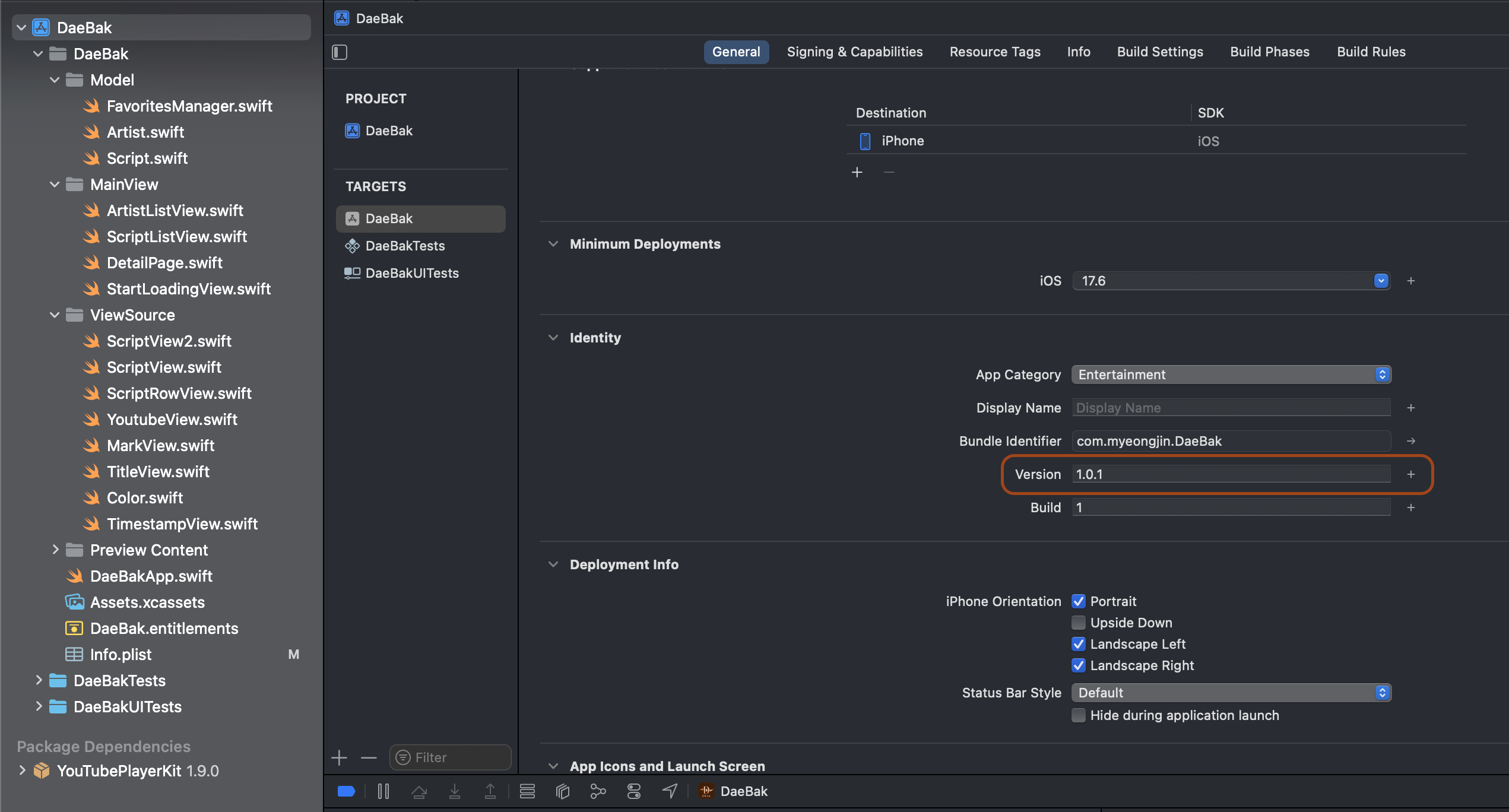Collapse the Minimum Deployments section
Image resolution: width=1509 pixels, height=812 pixels.
tap(553, 244)
